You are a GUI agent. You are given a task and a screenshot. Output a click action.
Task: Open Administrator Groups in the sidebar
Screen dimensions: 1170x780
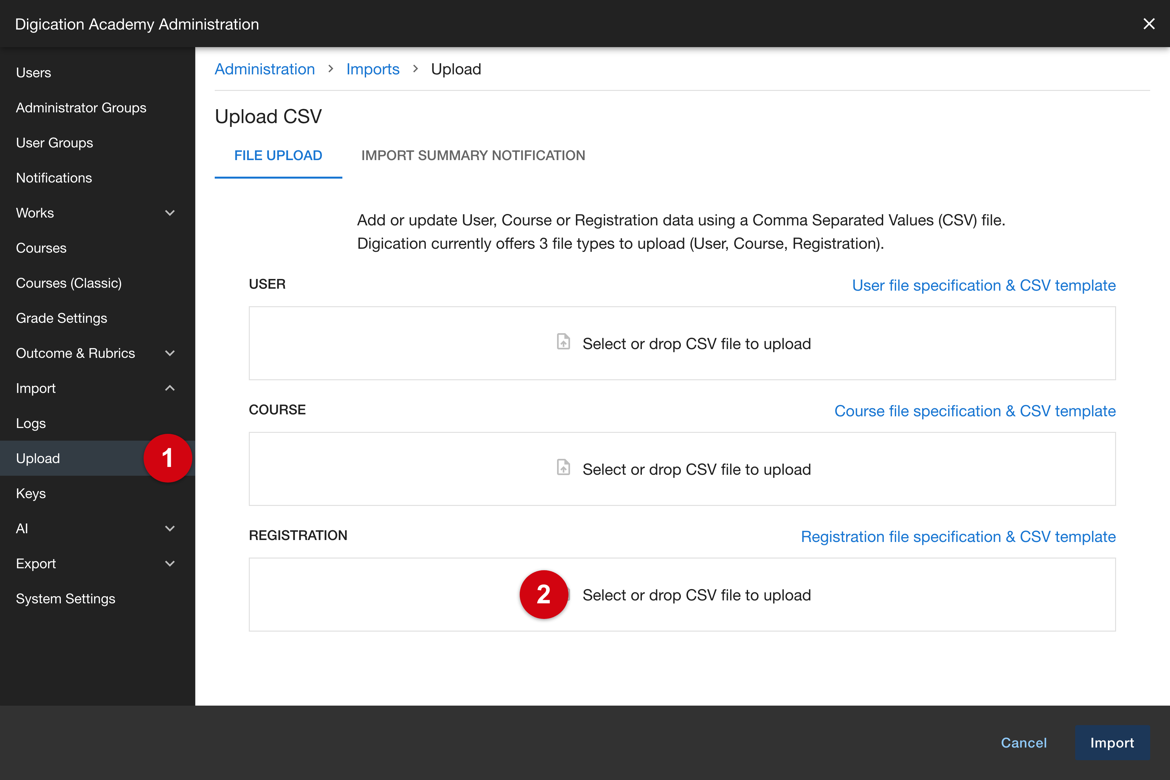81,107
